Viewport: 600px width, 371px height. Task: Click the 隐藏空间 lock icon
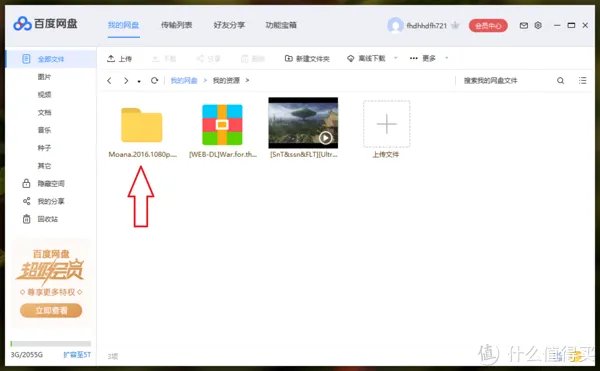click(x=26, y=183)
